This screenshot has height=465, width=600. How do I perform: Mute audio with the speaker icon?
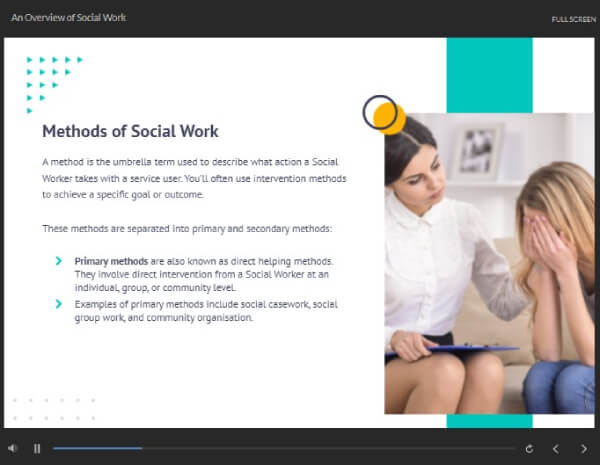click(x=13, y=448)
